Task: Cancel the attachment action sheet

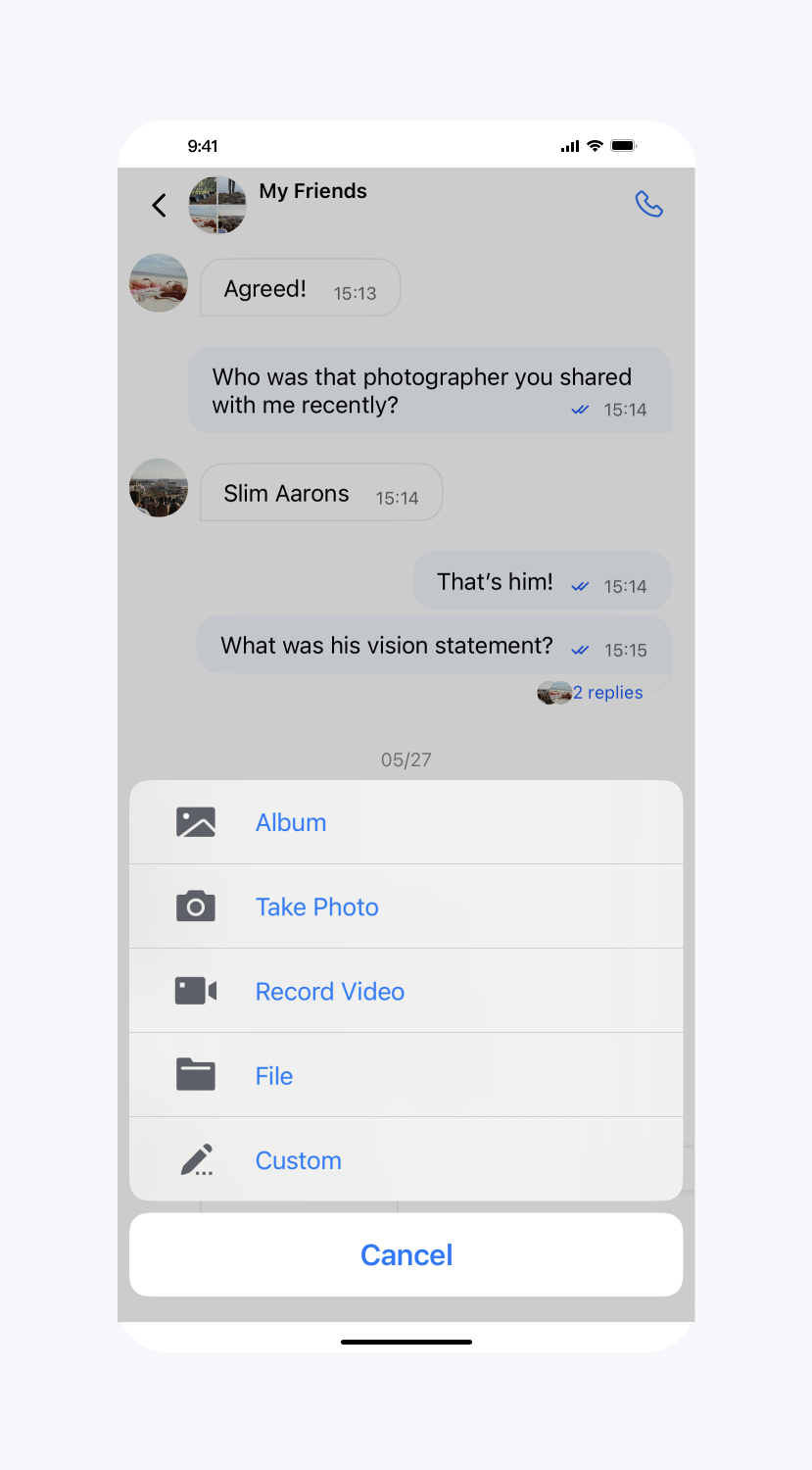Action: (x=406, y=1254)
